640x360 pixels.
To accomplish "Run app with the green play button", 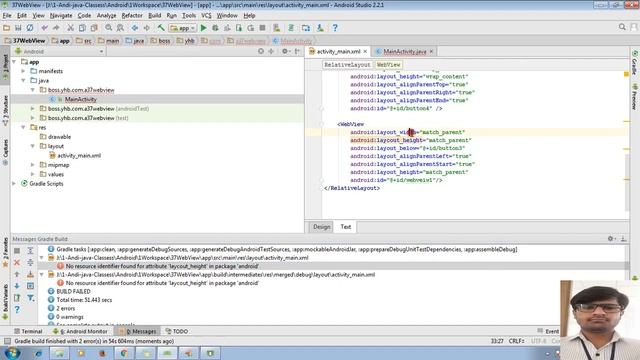I will point(203,28).
